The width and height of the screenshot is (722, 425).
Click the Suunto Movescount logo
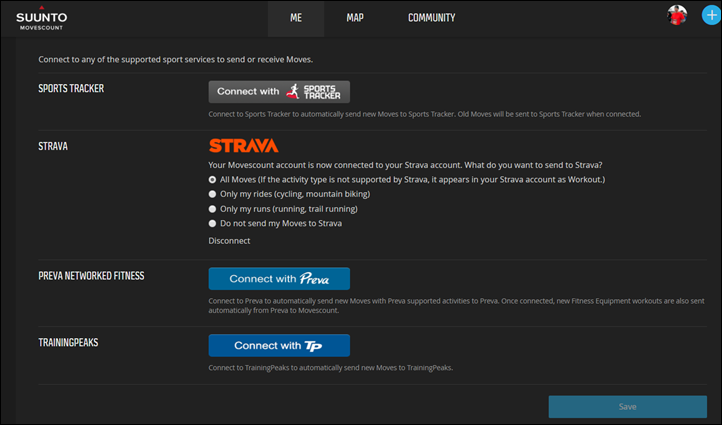coord(41,18)
